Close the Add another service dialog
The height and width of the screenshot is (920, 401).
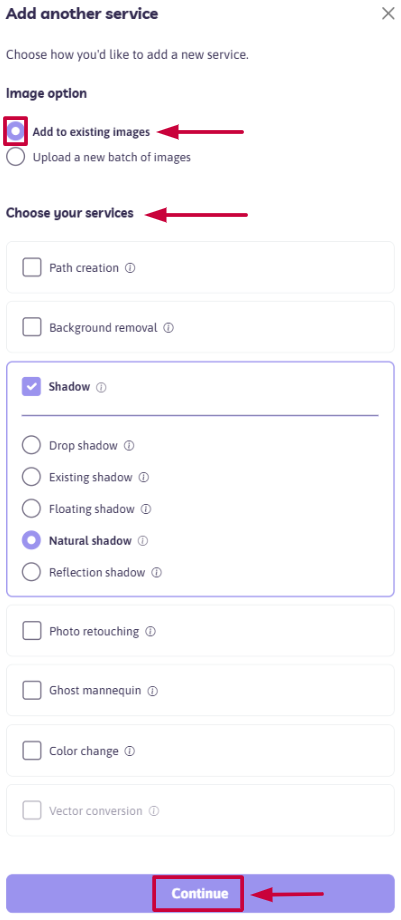click(388, 13)
